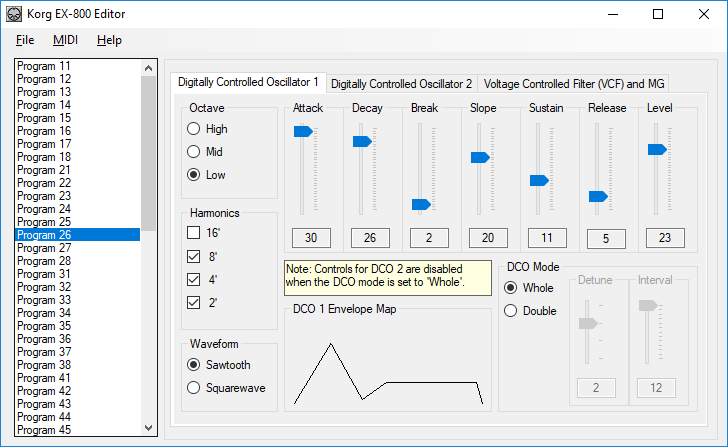Switch to Digitally Controlled Oscillator 2 tab
This screenshot has height=447, width=728.
[401, 84]
